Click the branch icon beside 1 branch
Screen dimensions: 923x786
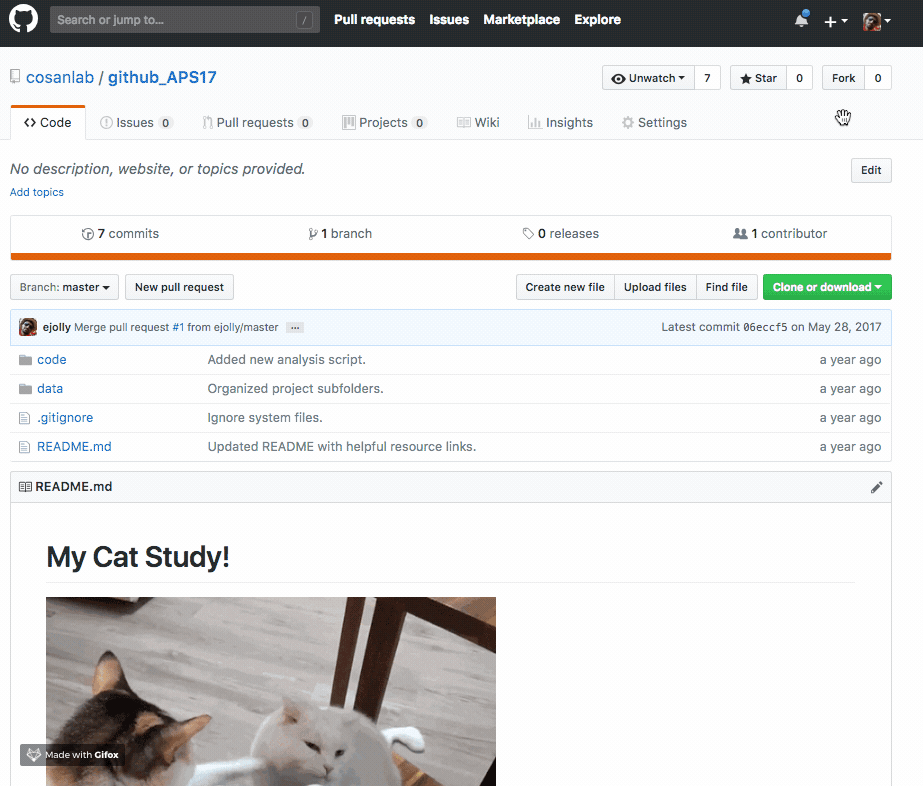[x=313, y=233]
